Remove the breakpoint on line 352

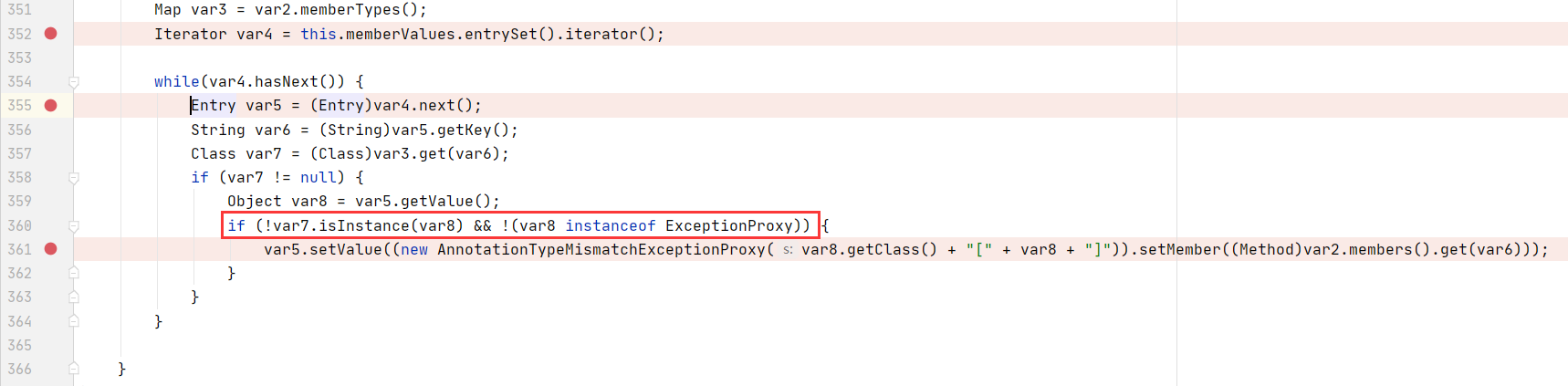click(51, 34)
